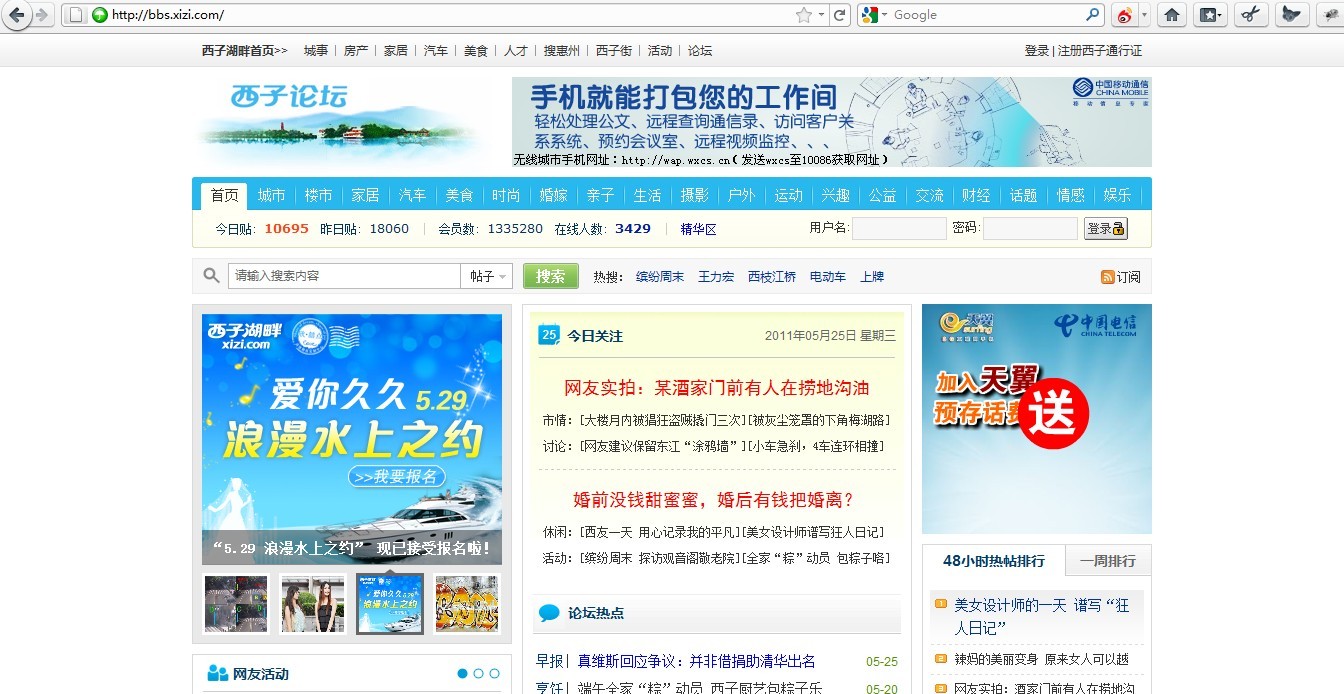This screenshot has width=1344, height=694.
Task: Click the people icon beside 网友活动
Action: [217, 673]
